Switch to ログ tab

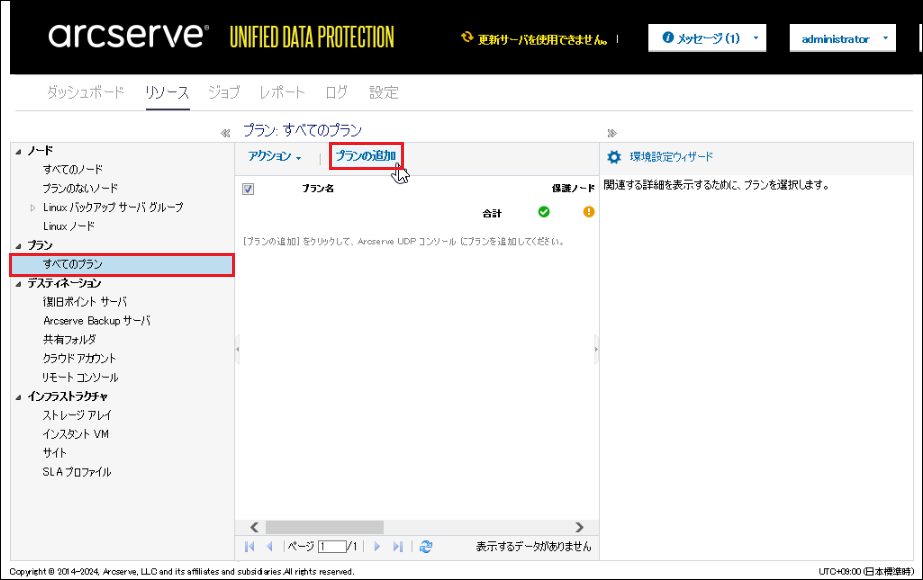click(336, 92)
